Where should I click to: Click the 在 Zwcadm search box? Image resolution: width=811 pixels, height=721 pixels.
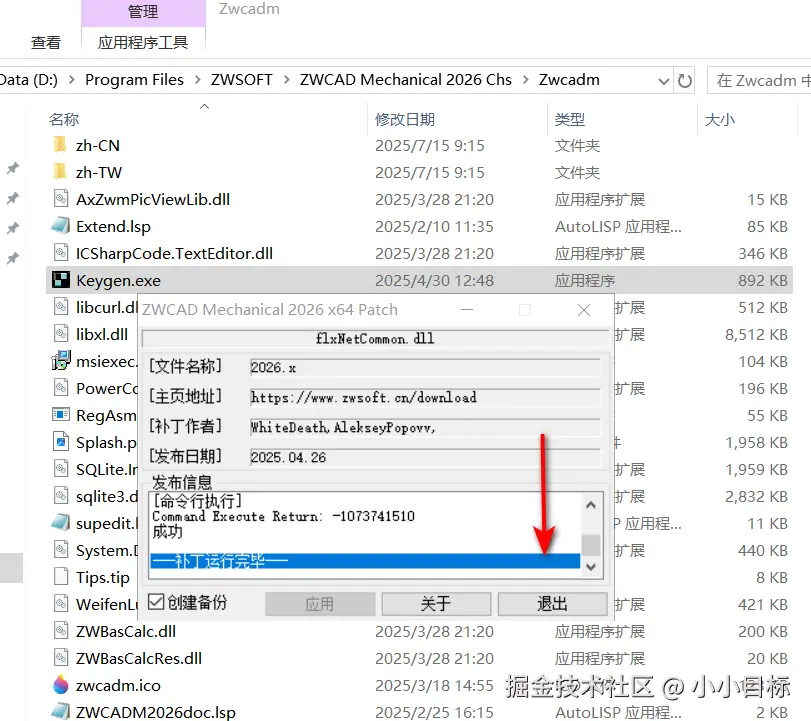(x=759, y=81)
